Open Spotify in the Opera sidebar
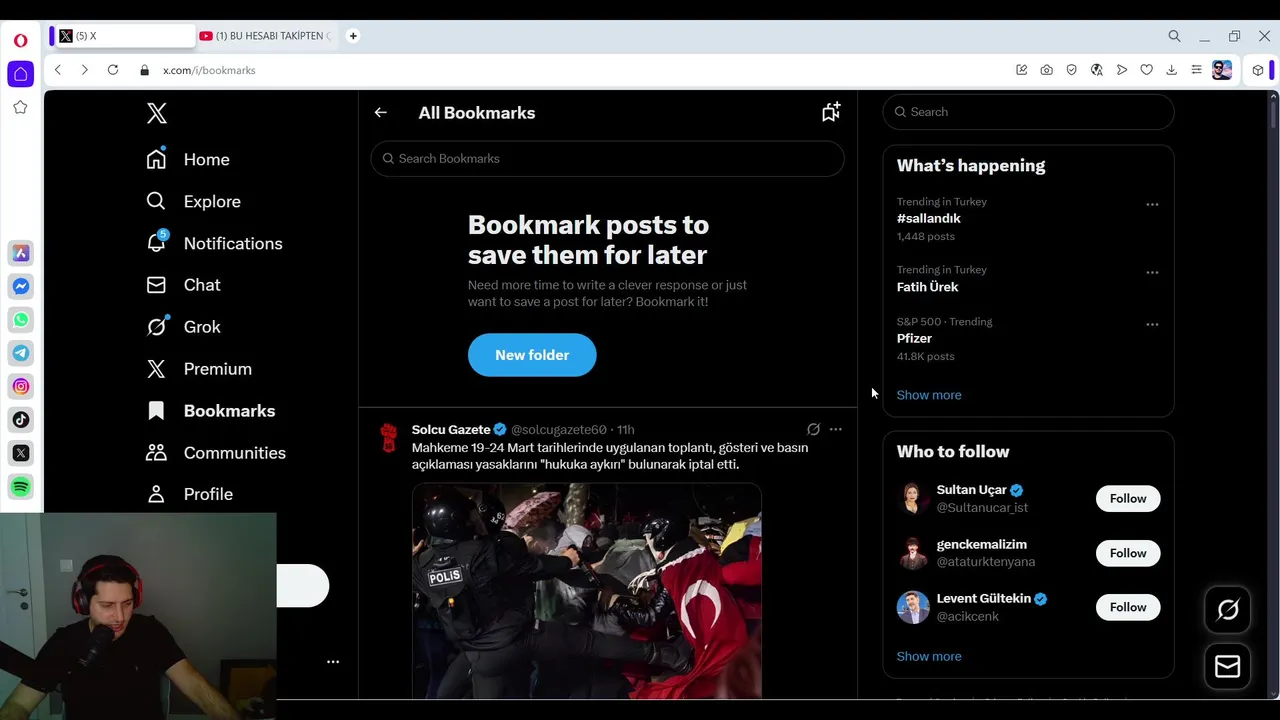This screenshot has height=720, width=1280. [21, 487]
